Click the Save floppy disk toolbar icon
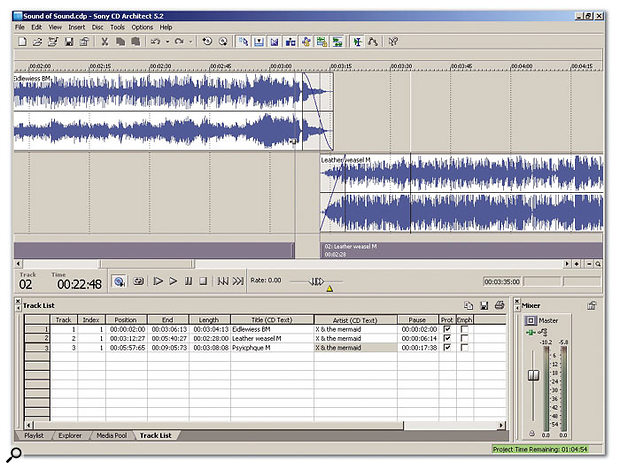 [69, 42]
